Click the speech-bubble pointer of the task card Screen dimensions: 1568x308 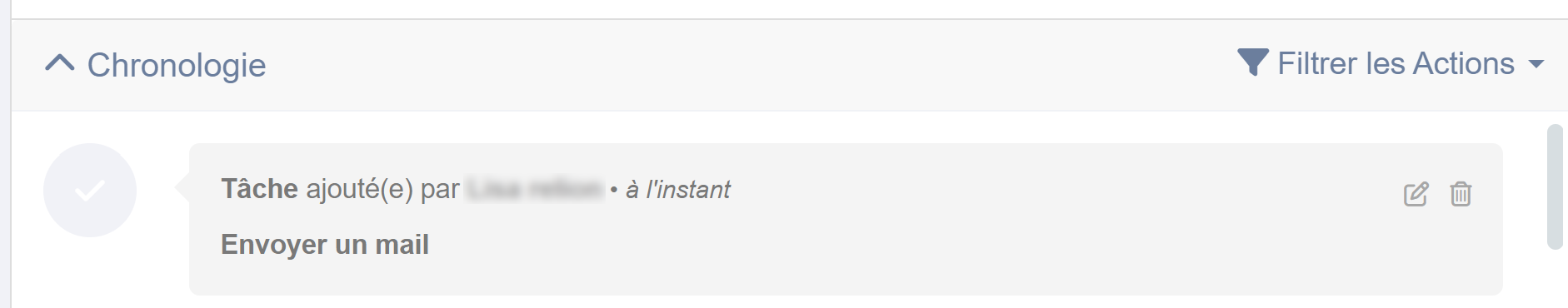click(182, 188)
